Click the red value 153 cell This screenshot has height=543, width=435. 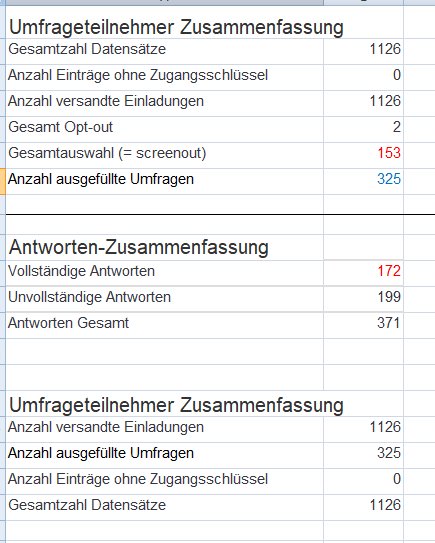363,155
